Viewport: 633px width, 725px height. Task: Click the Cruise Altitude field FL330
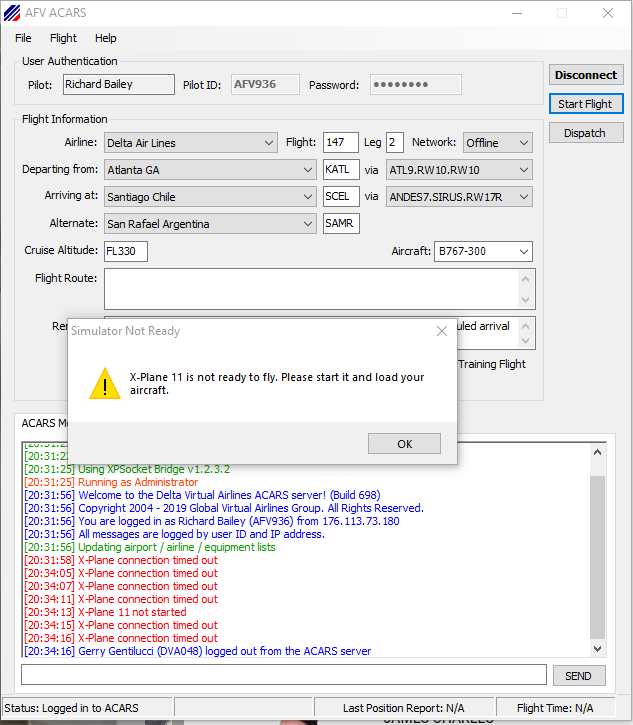point(126,251)
